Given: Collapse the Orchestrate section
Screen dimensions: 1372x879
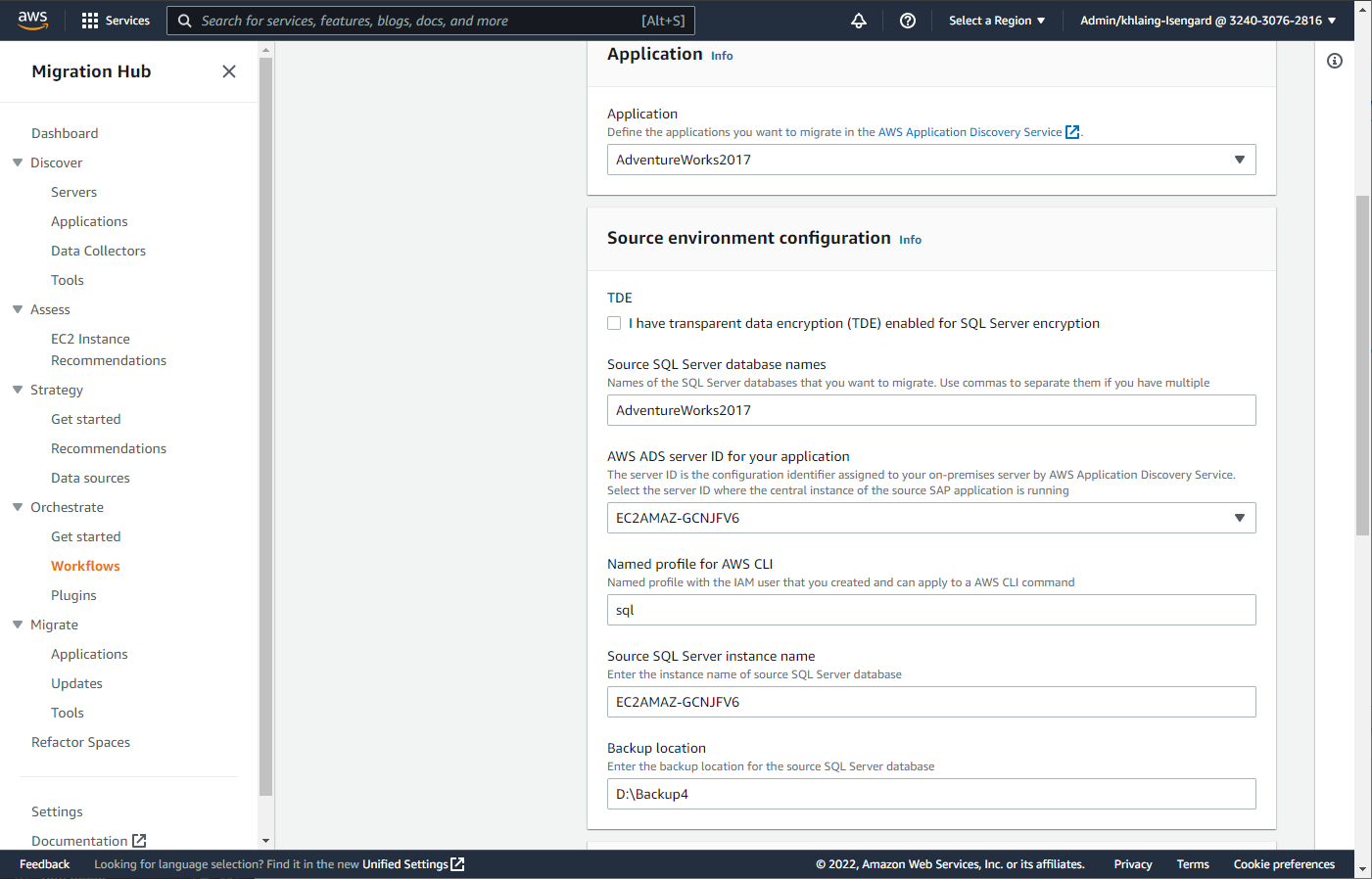Looking at the screenshot, I should 18,507.
